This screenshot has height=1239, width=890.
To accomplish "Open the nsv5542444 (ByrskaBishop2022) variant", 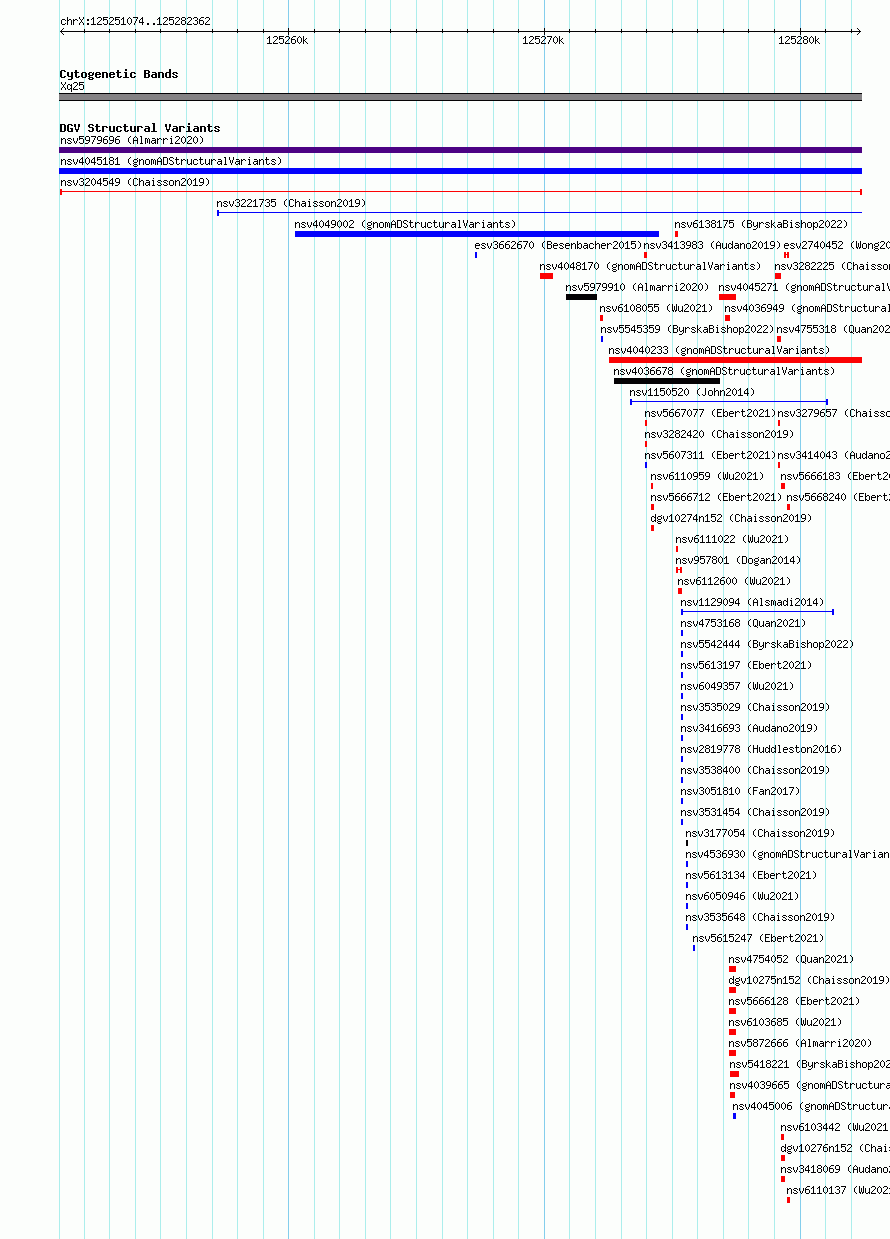I will pos(768,644).
